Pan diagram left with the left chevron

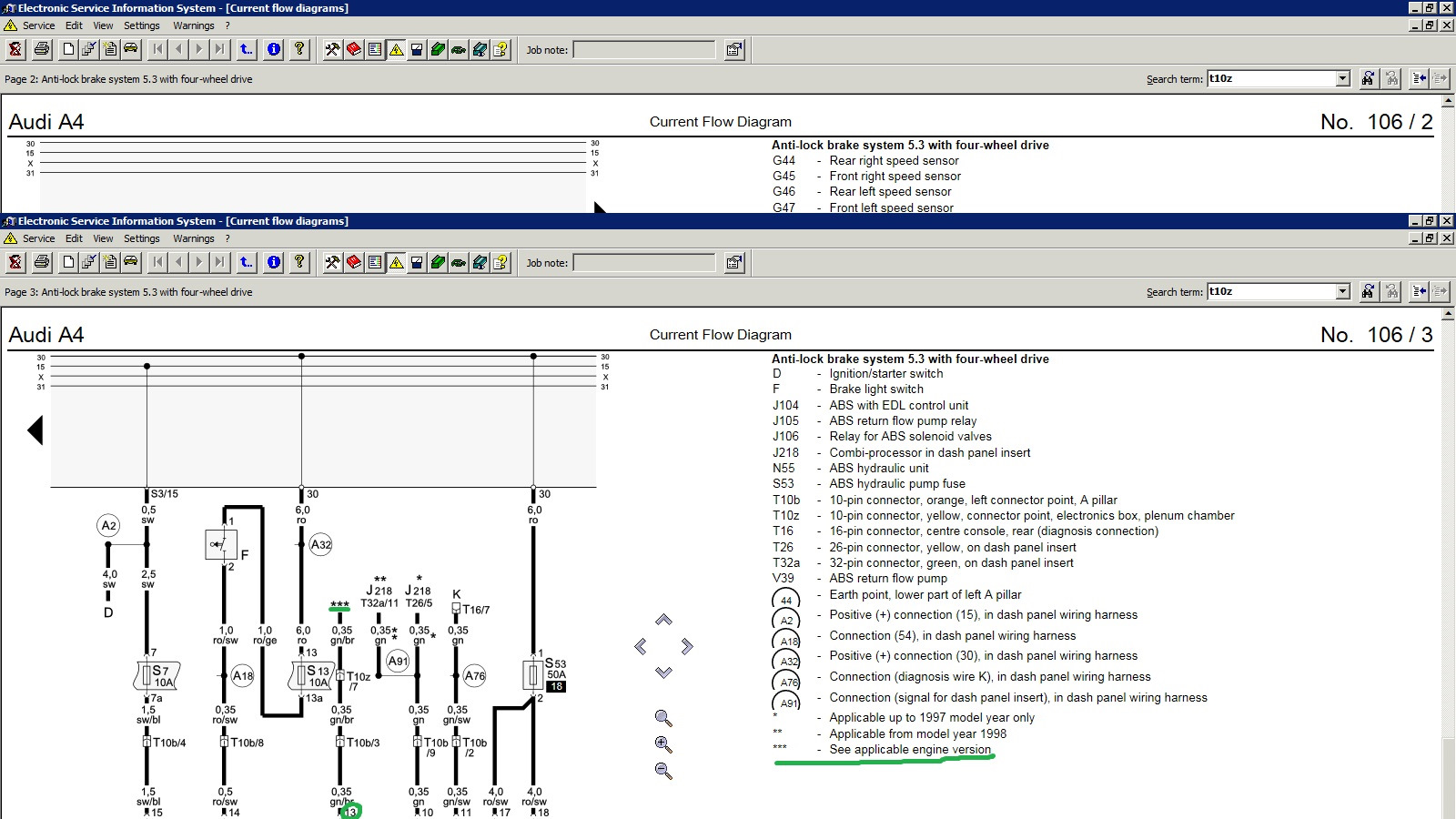(x=641, y=646)
